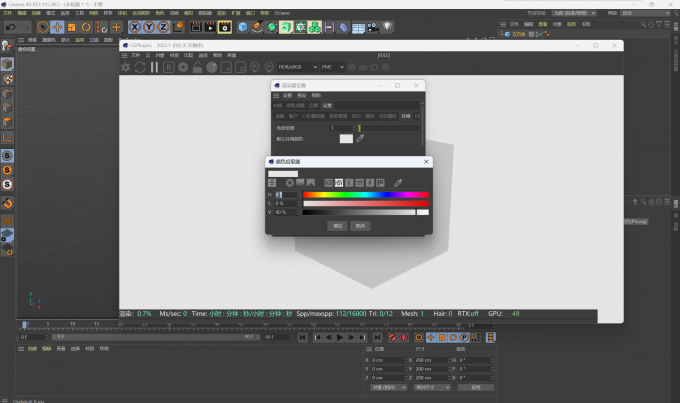The image size is (680, 403).
Task: Click color picker screen eyedropper icon
Action: 398,183
